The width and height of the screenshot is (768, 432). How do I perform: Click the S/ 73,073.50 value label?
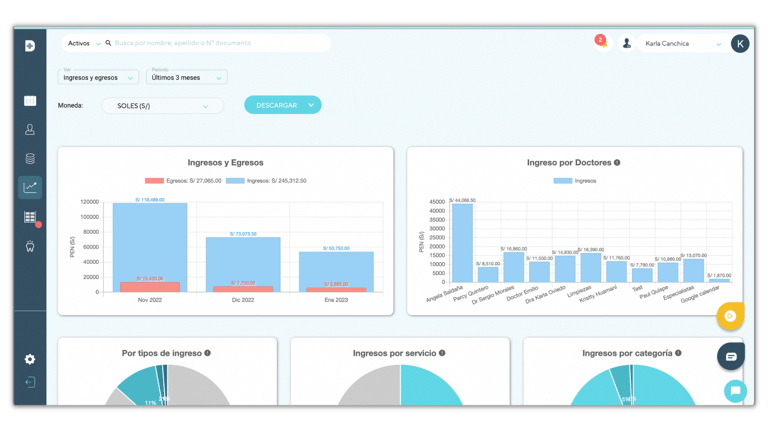point(243,234)
